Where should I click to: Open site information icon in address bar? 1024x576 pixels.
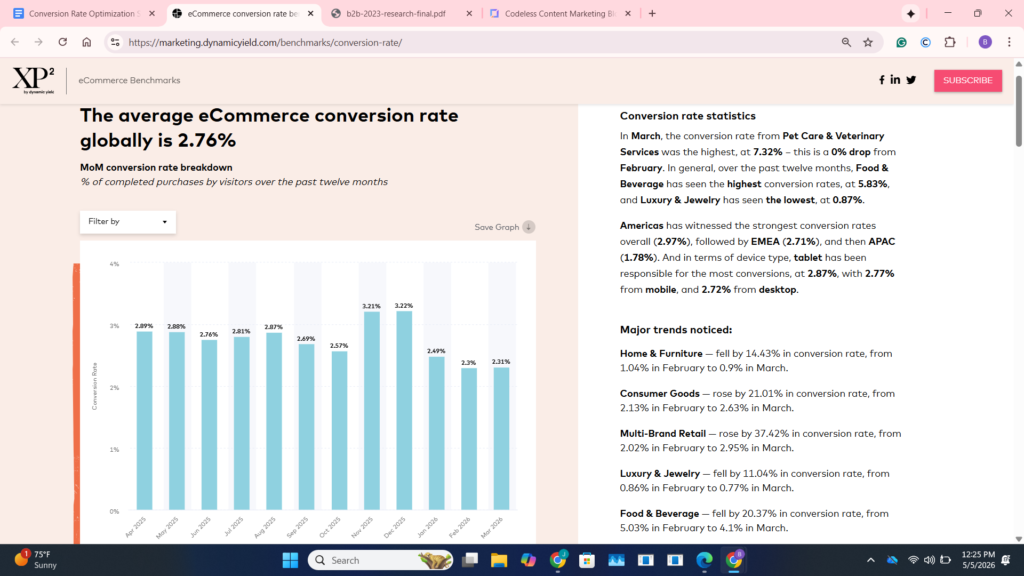[x=115, y=42]
